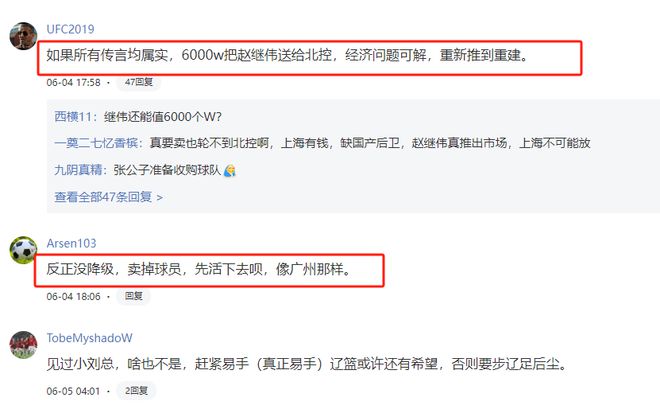Click TobeMyshadoW's comment about 小刘总
The image size is (660, 413).
click(x=307, y=363)
